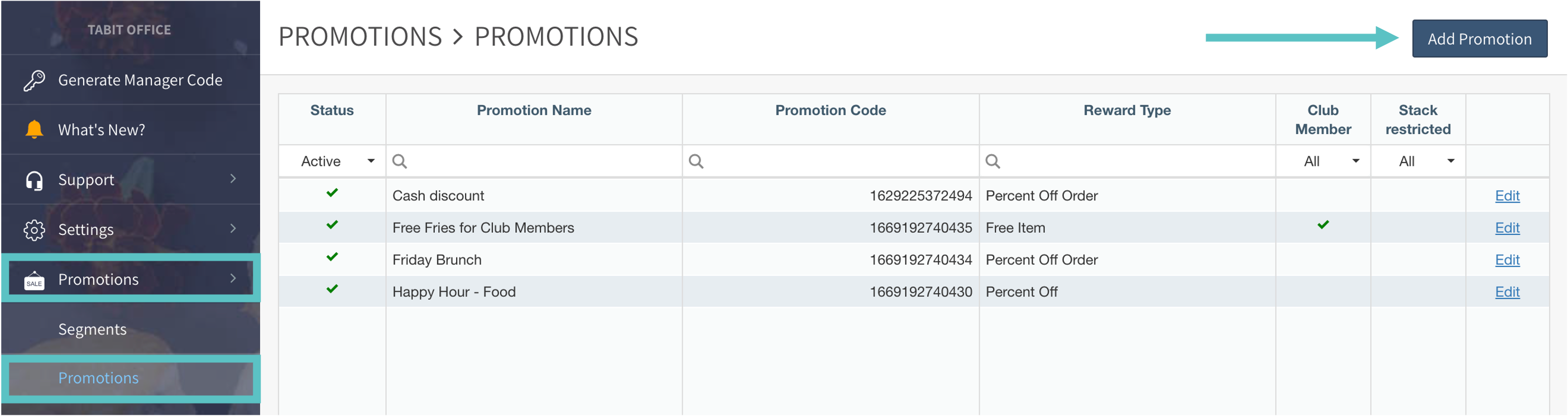Click the Reward Type search magnifier icon
This screenshot has height=417, width=1568.
tap(992, 161)
